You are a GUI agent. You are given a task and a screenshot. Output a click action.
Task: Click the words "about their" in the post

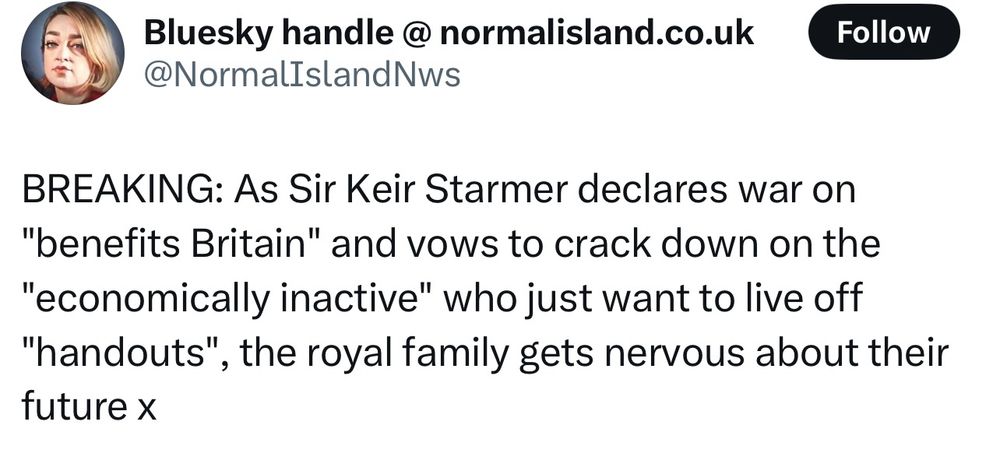(853, 353)
